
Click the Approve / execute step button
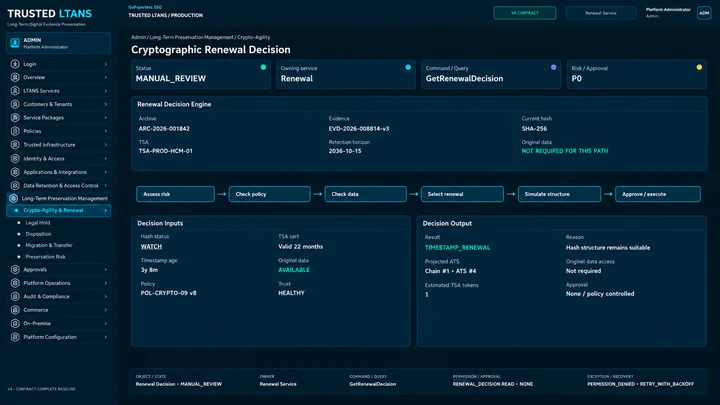coord(658,194)
